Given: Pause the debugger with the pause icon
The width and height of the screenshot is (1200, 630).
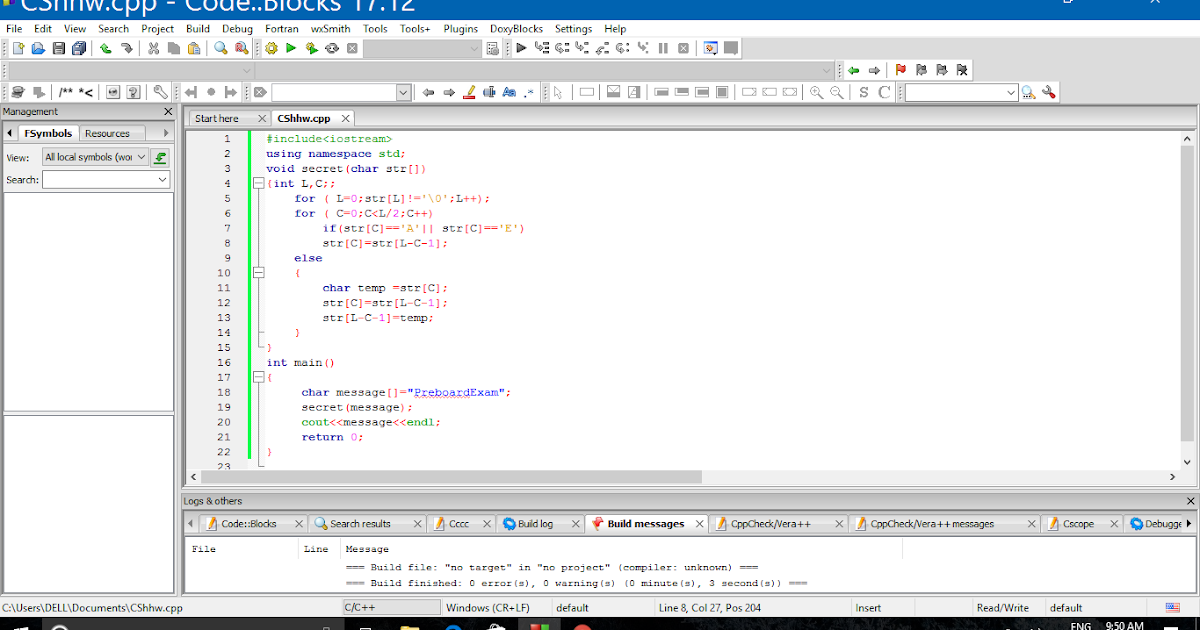Looking at the screenshot, I should tap(663, 47).
